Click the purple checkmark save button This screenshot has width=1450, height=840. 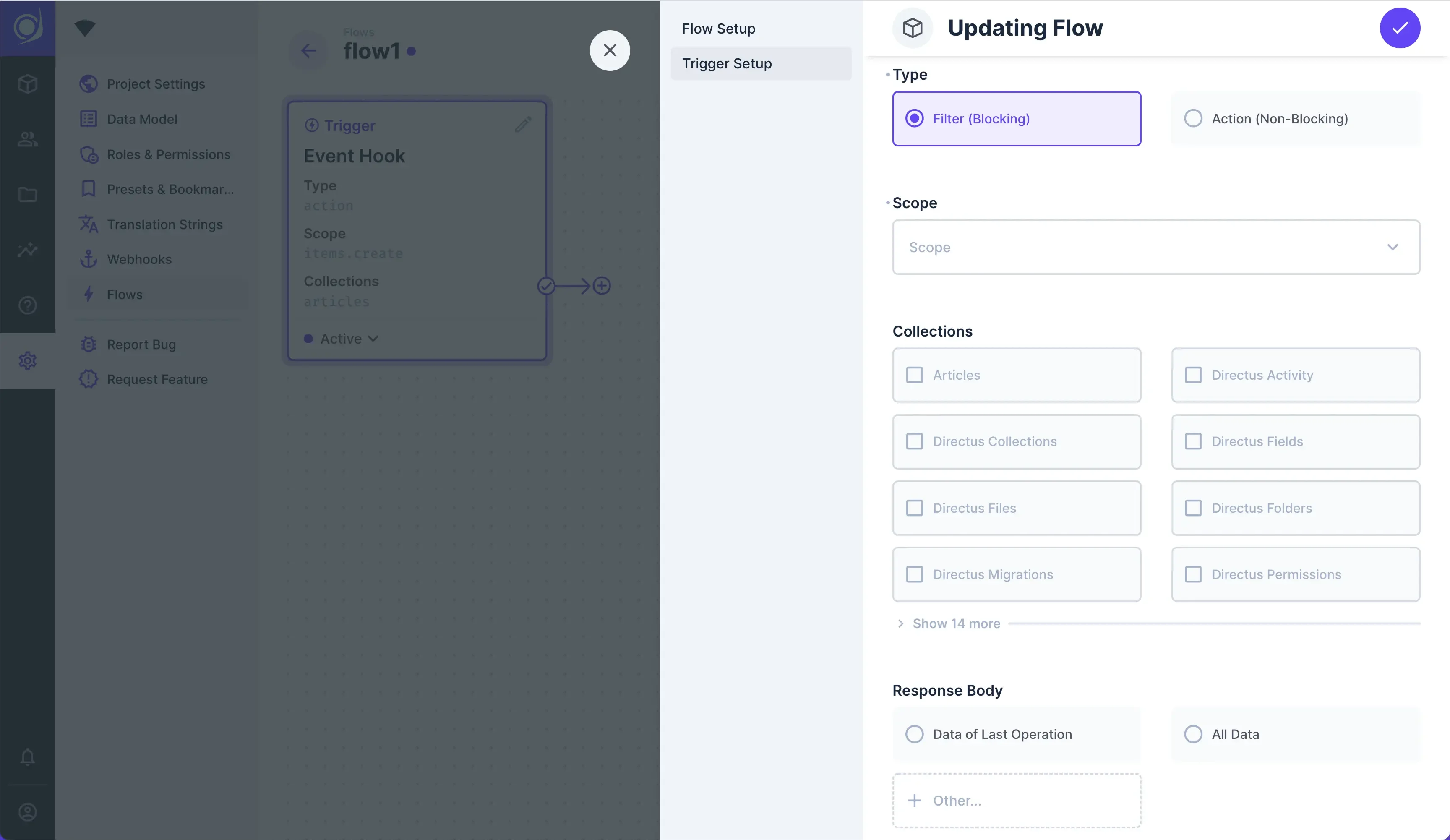[1399, 28]
